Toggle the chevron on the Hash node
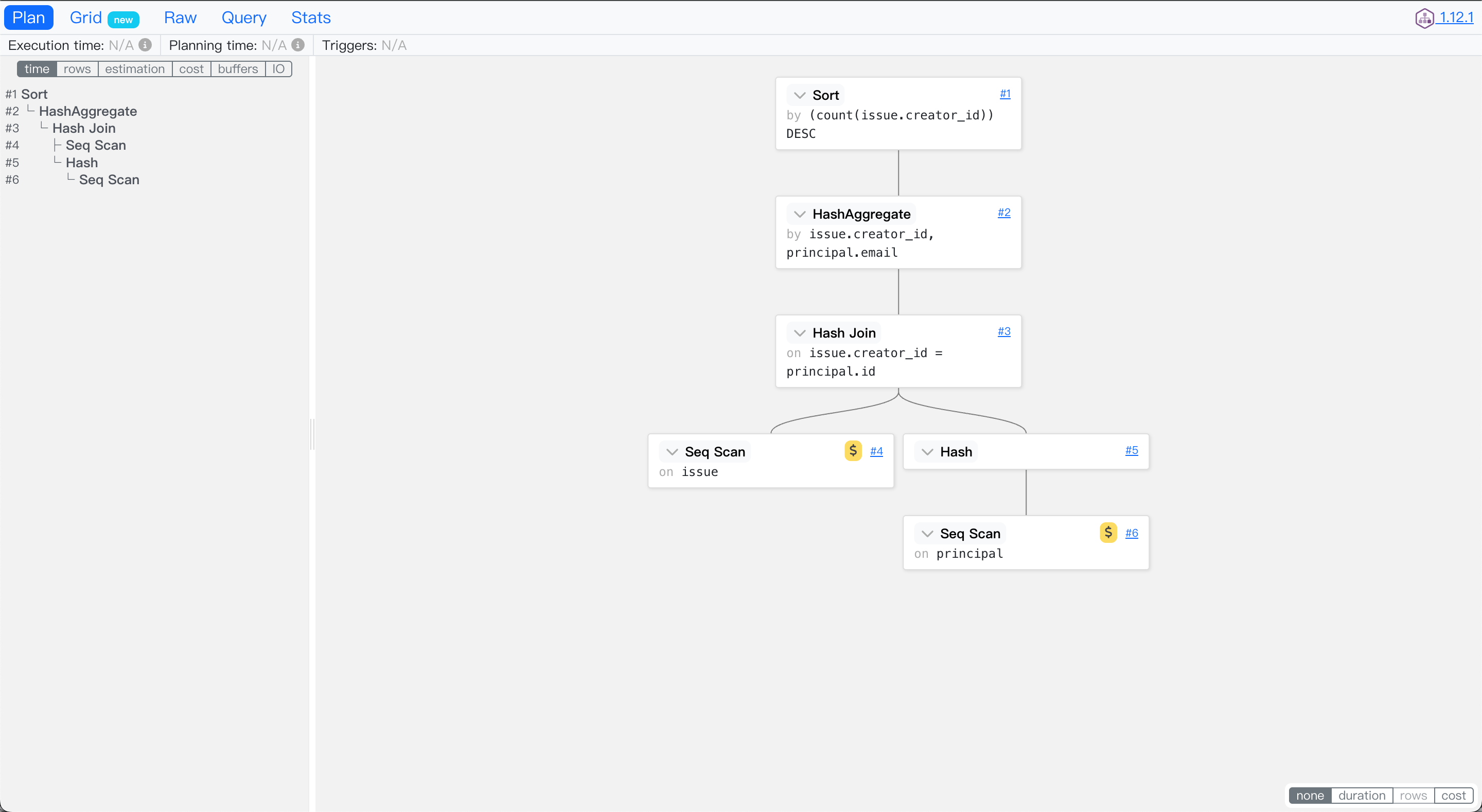This screenshot has width=1482, height=812. [927, 452]
